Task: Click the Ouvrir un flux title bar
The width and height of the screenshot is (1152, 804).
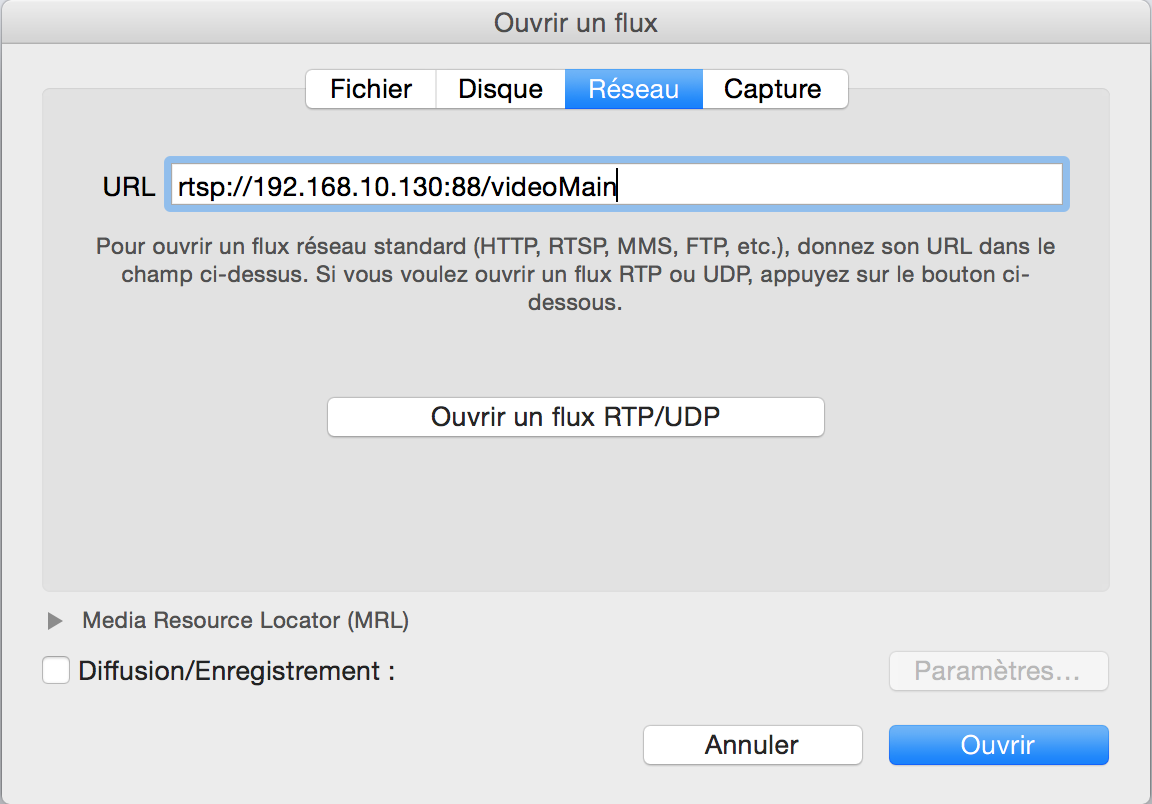Action: tap(576, 23)
